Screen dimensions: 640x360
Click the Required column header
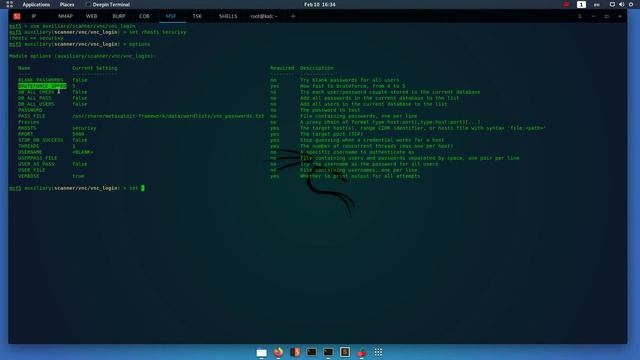[282, 68]
